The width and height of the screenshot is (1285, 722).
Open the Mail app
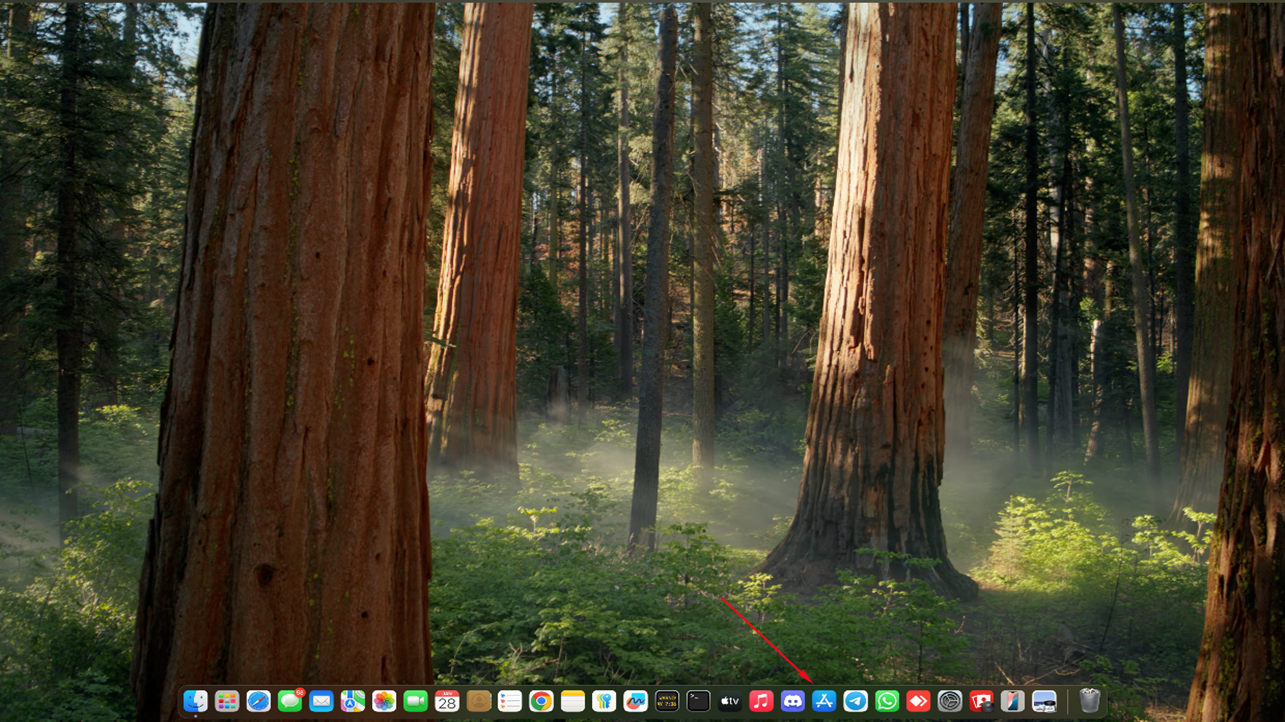click(x=321, y=701)
